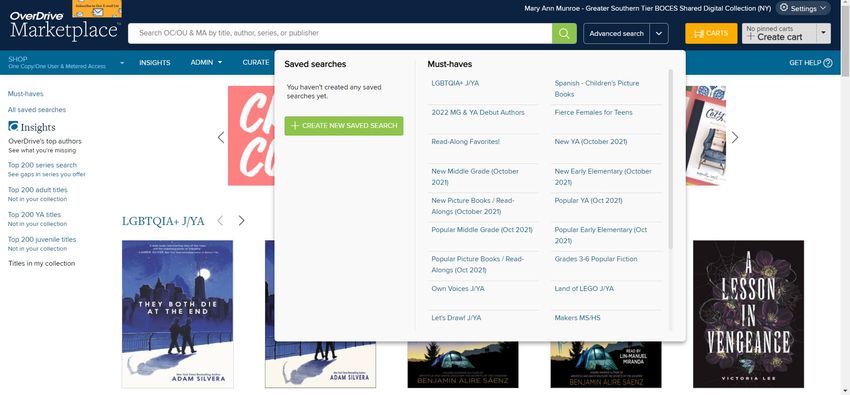Expand the SHOP menu arrow

(122, 63)
